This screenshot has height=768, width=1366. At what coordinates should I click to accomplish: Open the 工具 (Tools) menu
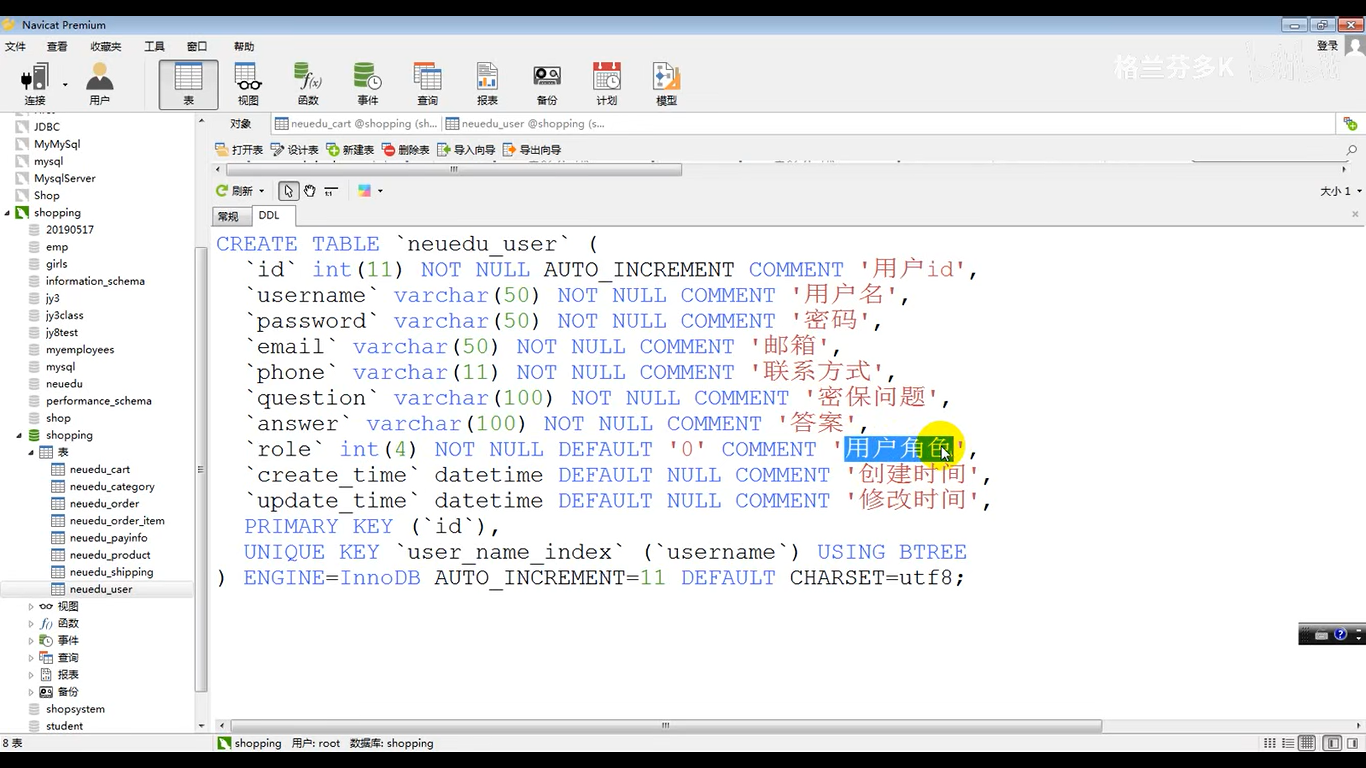[x=154, y=46]
